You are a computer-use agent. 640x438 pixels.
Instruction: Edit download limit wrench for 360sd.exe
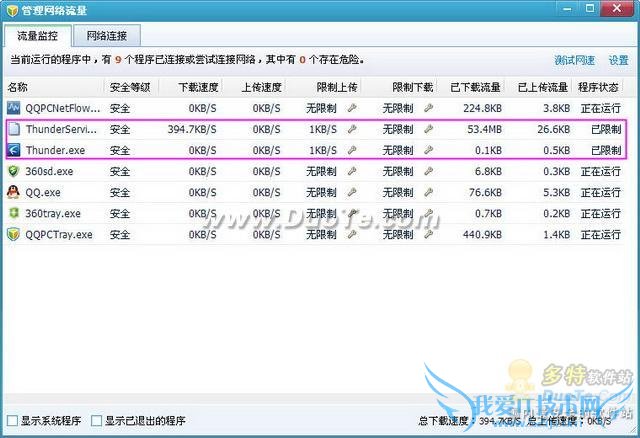click(x=428, y=171)
